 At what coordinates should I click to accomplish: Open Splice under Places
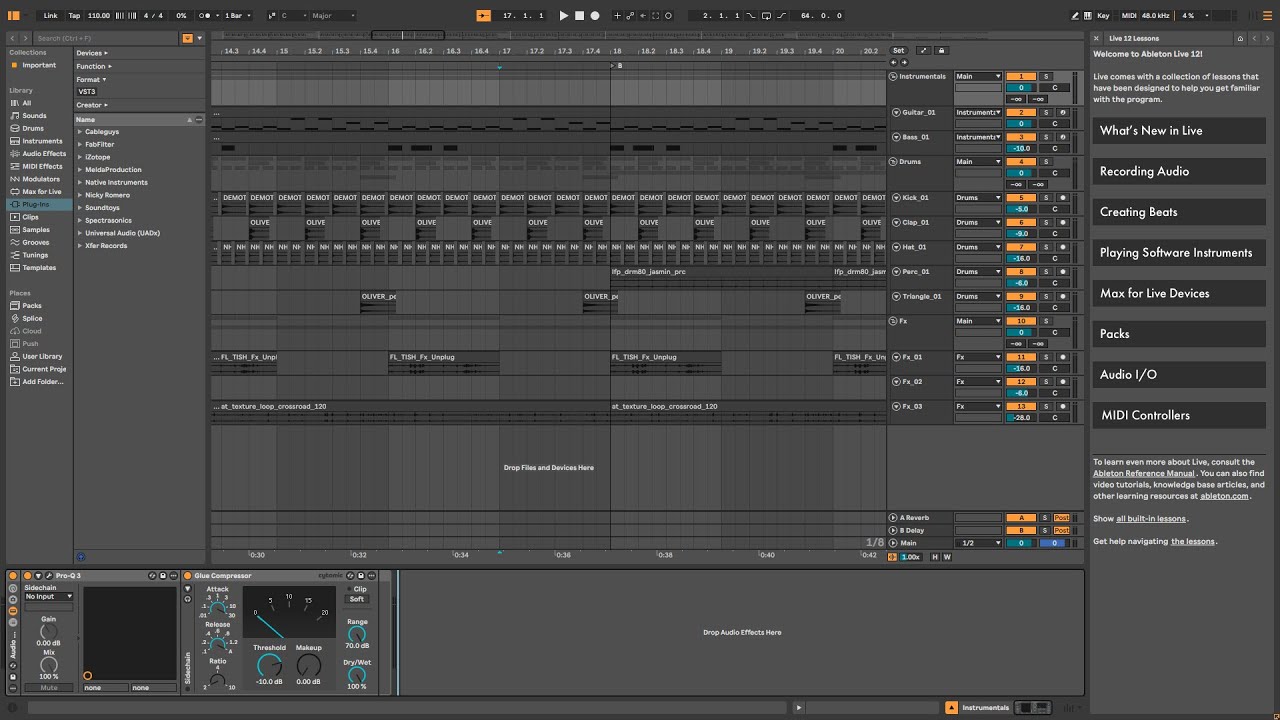point(32,318)
